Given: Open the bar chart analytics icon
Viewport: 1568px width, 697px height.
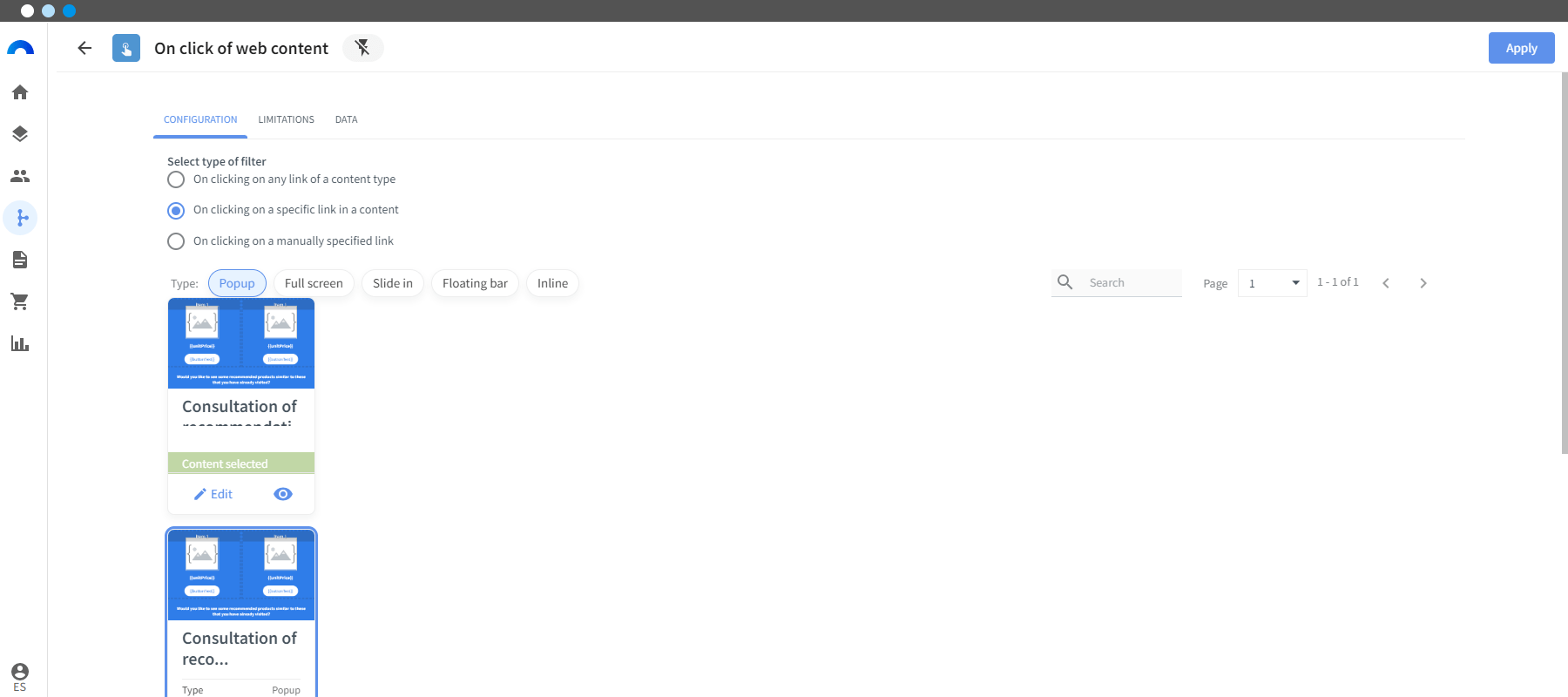Looking at the screenshot, I should point(20,343).
